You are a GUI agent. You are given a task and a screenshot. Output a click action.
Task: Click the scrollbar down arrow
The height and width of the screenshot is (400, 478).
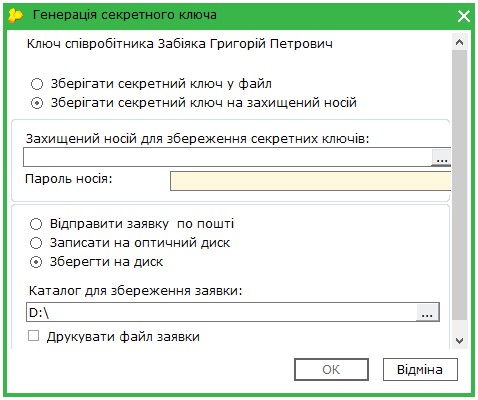pyautogui.click(x=459, y=341)
